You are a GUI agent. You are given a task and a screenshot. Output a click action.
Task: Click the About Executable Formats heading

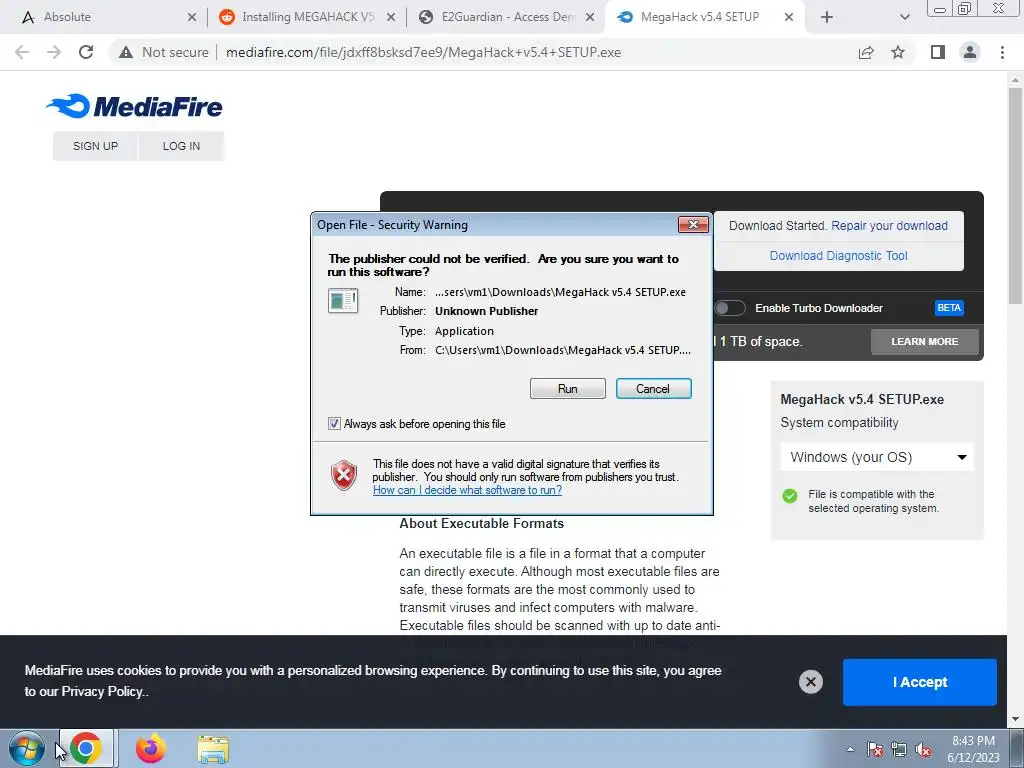coord(481,523)
